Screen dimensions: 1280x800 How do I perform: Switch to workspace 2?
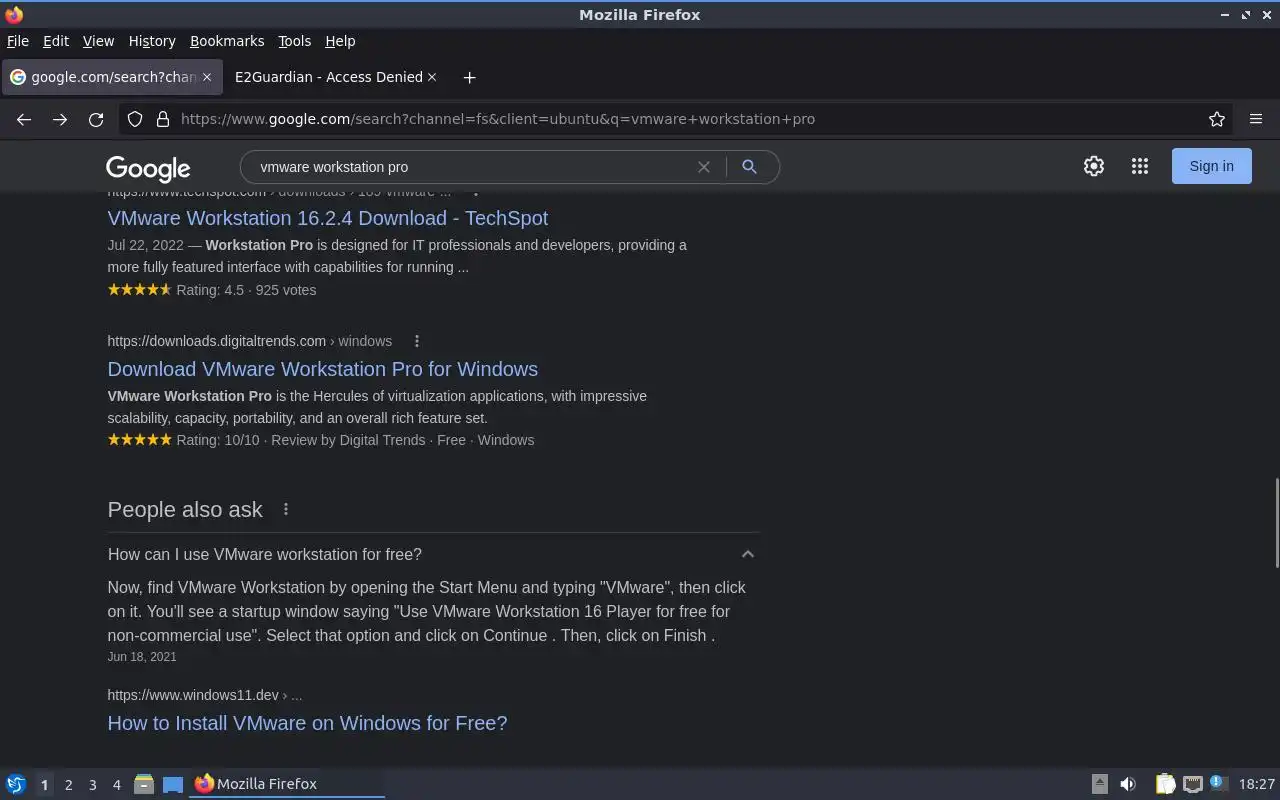[68, 784]
